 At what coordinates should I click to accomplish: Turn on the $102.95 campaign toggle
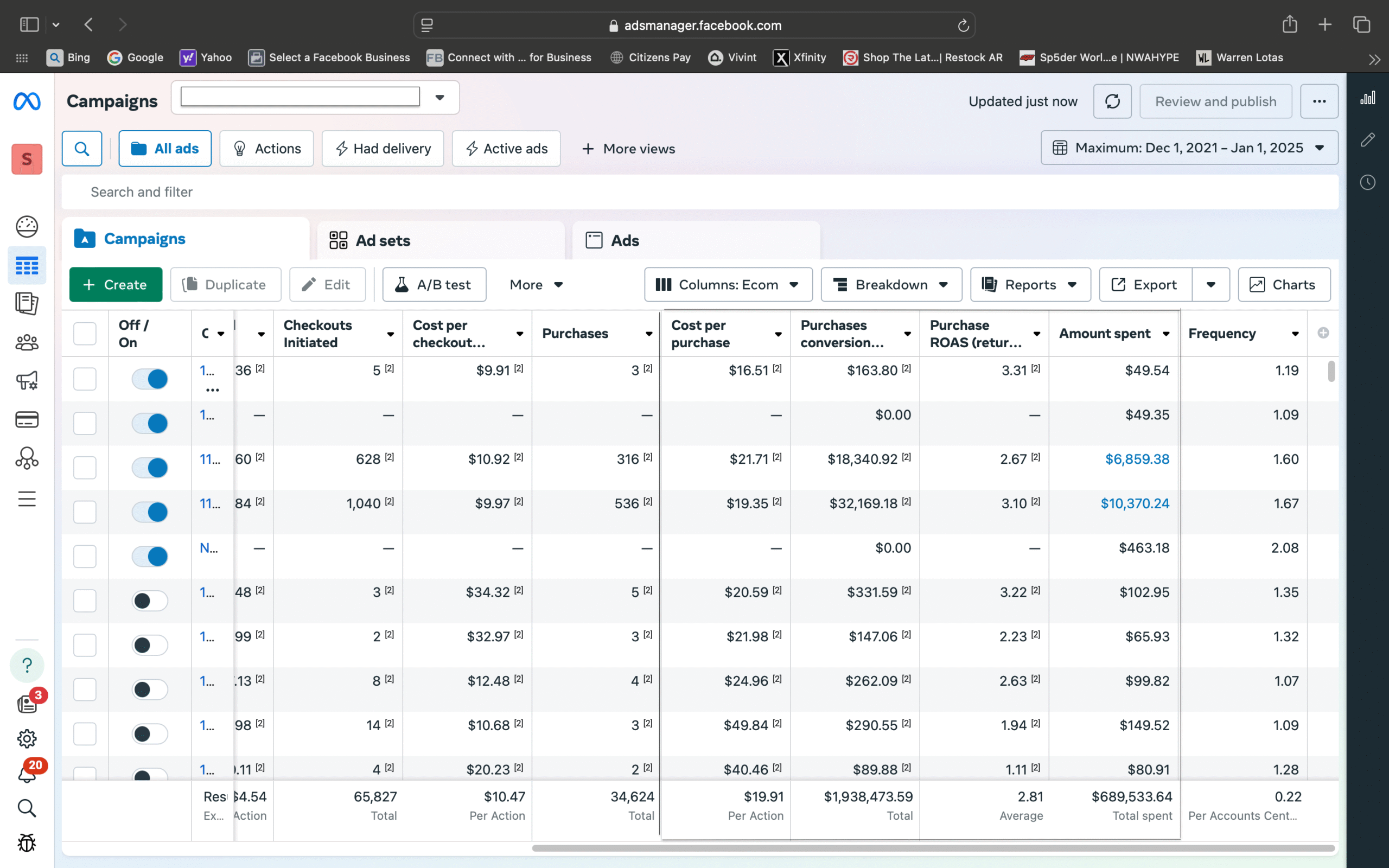coord(150,601)
